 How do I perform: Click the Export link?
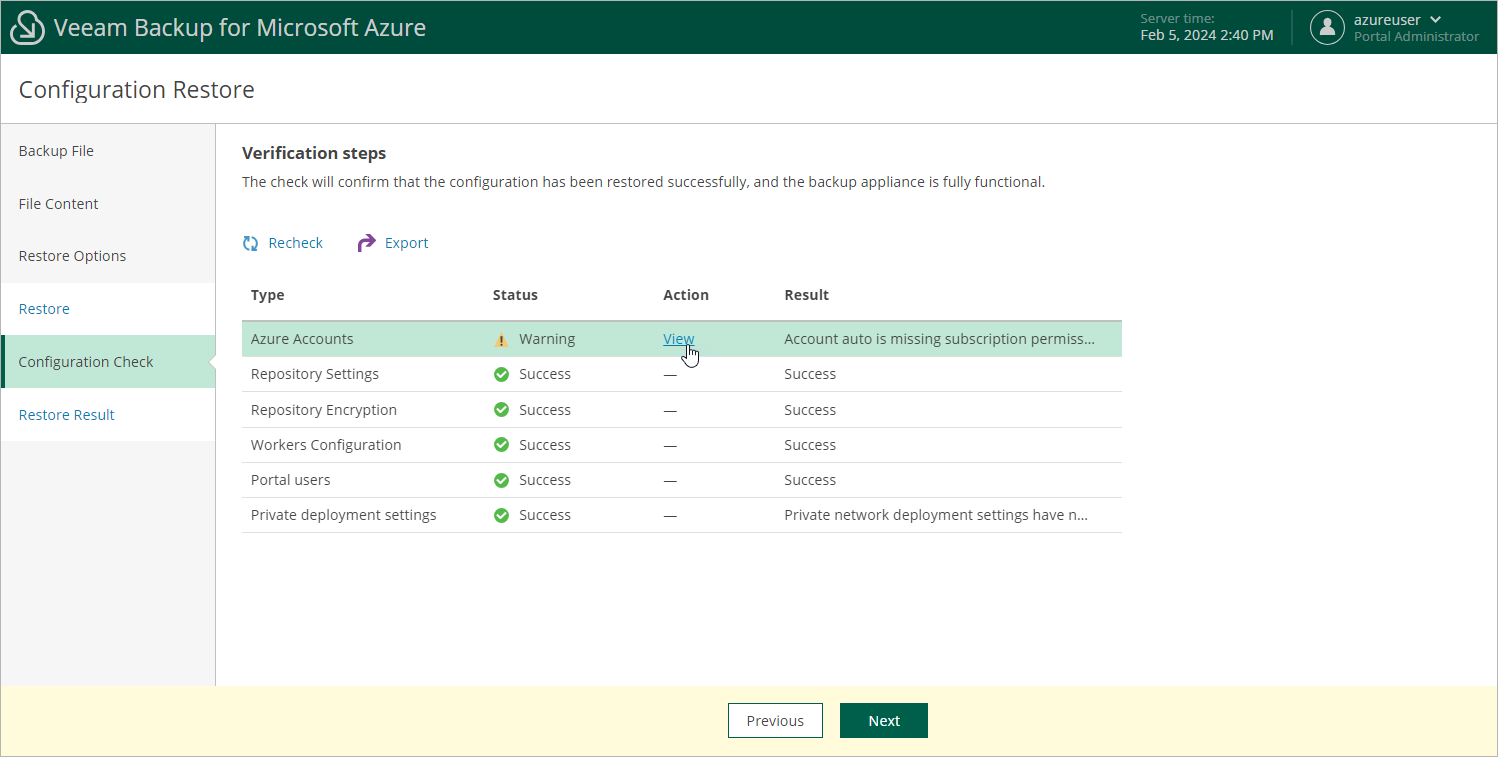(407, 243)
